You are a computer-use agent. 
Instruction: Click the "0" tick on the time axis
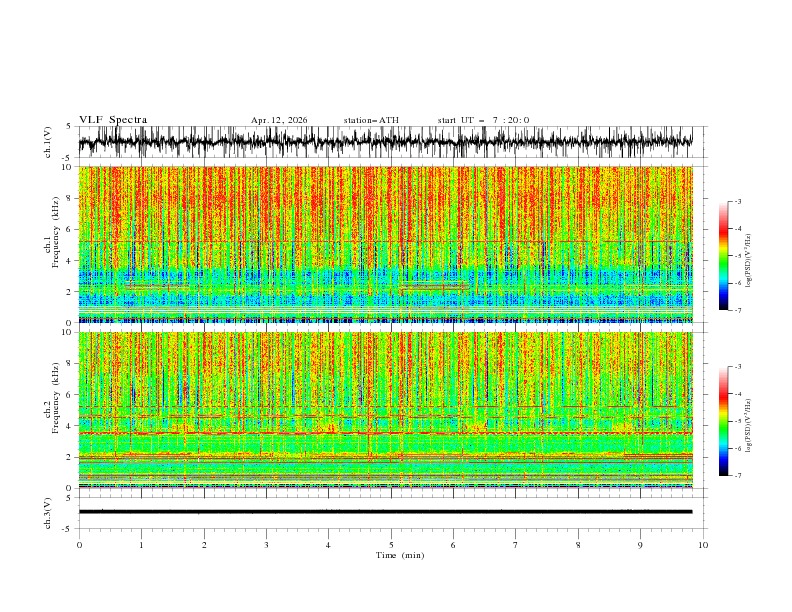click(79, 545)
